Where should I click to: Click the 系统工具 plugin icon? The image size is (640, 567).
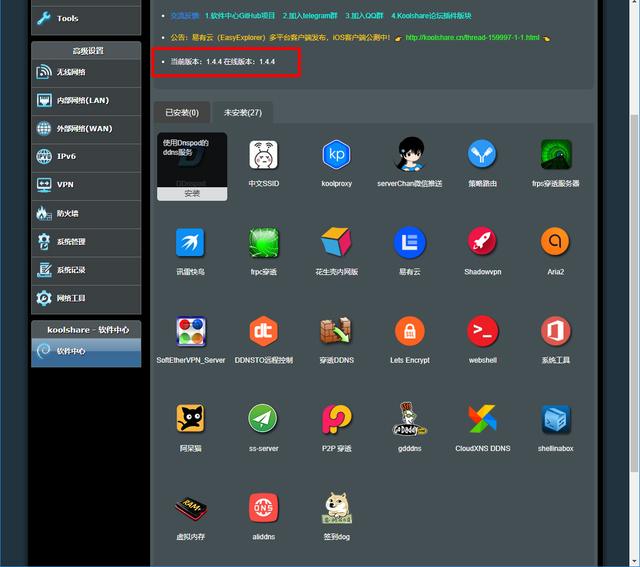click(556, 331)
